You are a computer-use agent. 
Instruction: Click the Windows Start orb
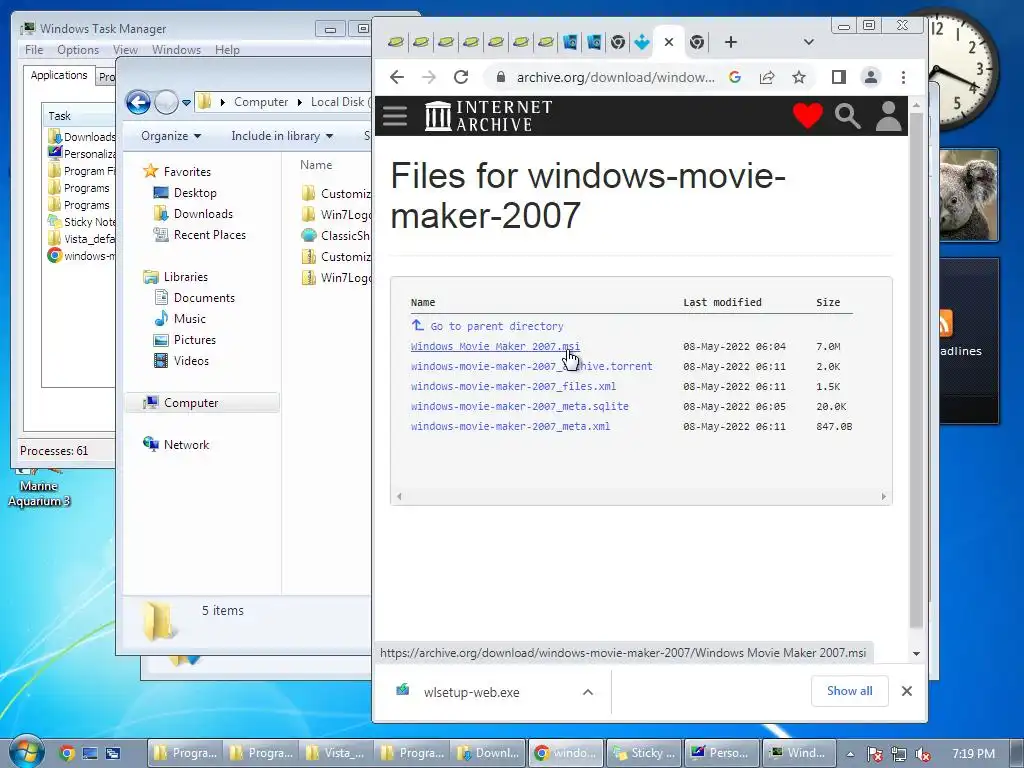pos(26,751)
